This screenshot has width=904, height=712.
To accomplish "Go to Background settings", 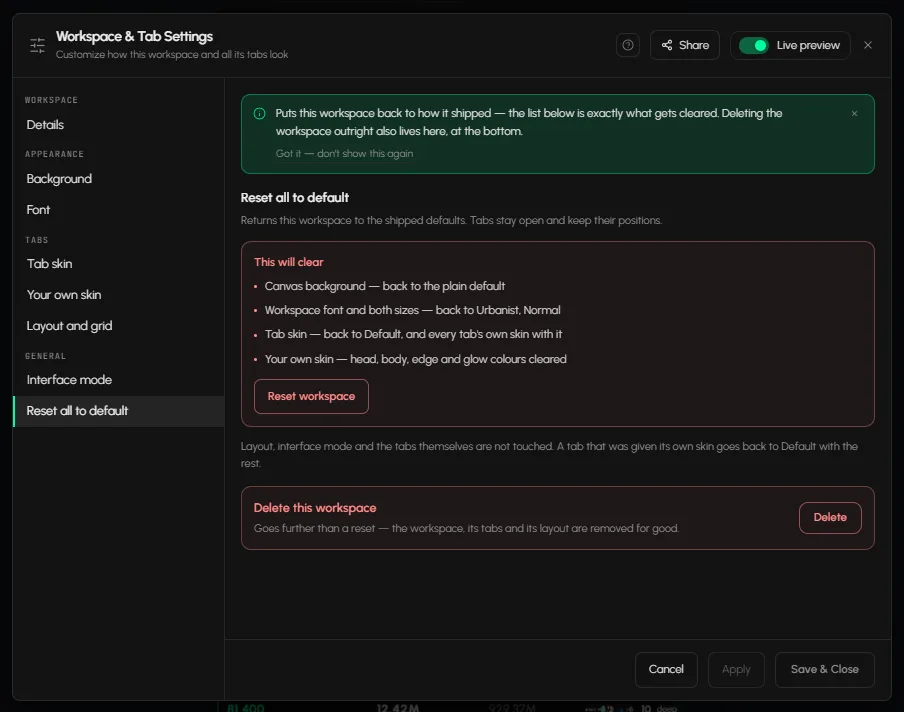I will [x=118, y=179].
